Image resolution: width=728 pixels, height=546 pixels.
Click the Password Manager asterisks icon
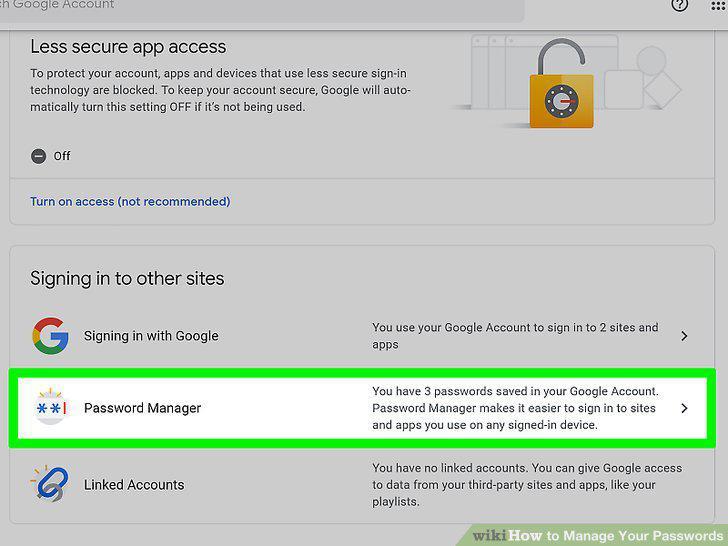tap(51, 407)
